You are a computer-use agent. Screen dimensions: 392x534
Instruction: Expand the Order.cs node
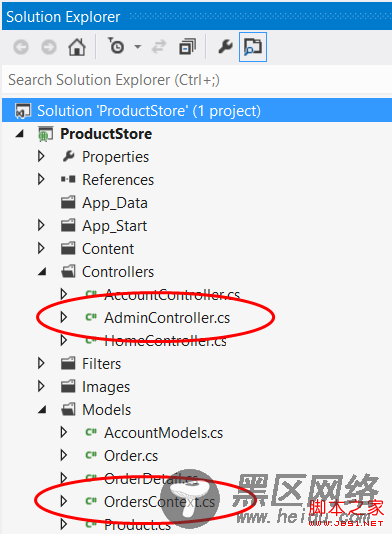point(64,455)
